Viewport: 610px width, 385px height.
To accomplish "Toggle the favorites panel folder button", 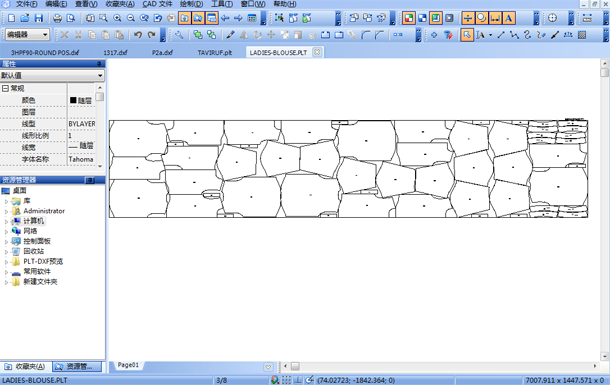I will 185,18.
